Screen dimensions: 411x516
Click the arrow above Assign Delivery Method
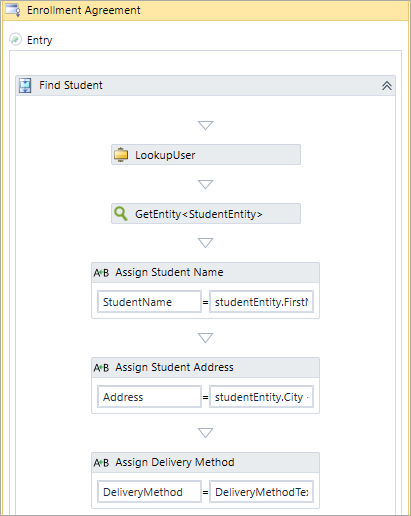coord(205,433)
